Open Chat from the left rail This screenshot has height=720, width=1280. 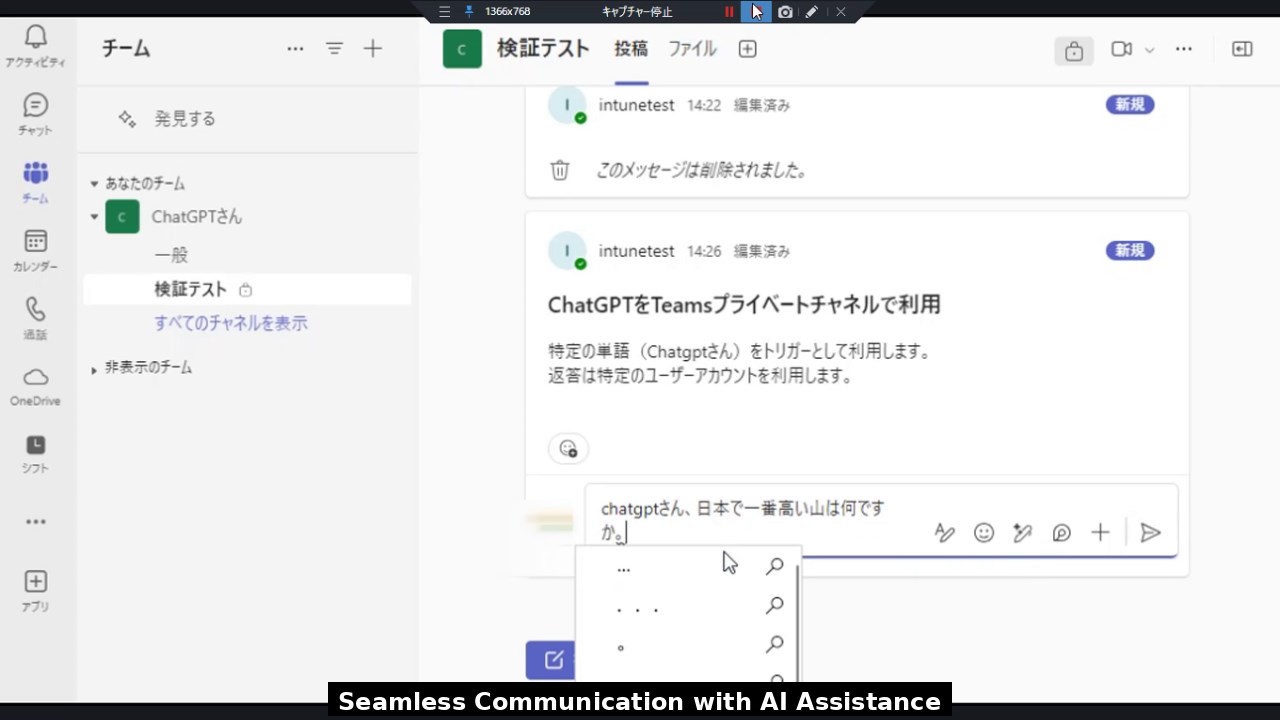click(35, 114)
